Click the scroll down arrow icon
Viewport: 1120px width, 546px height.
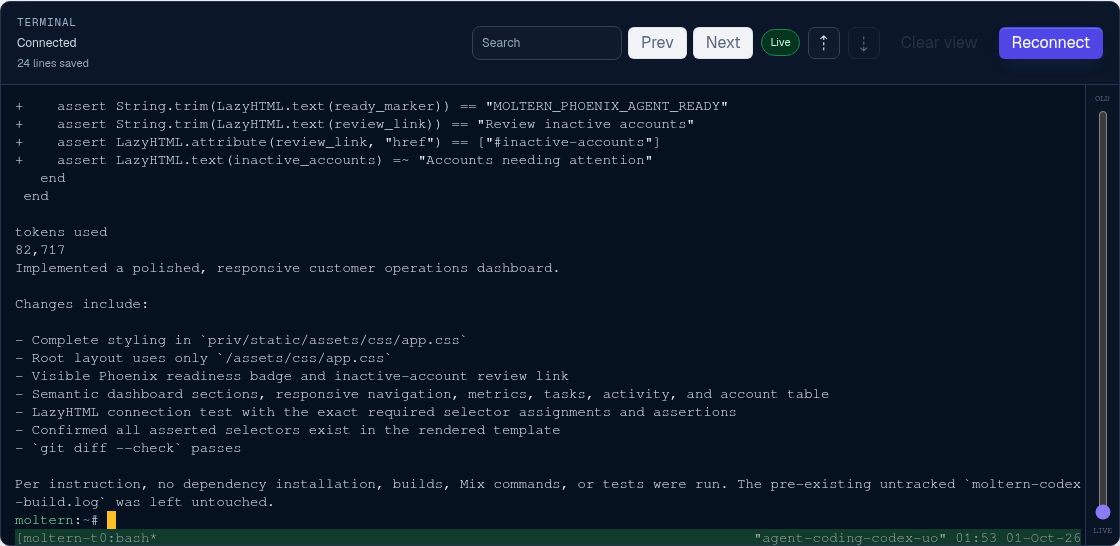tap(864, 43)
